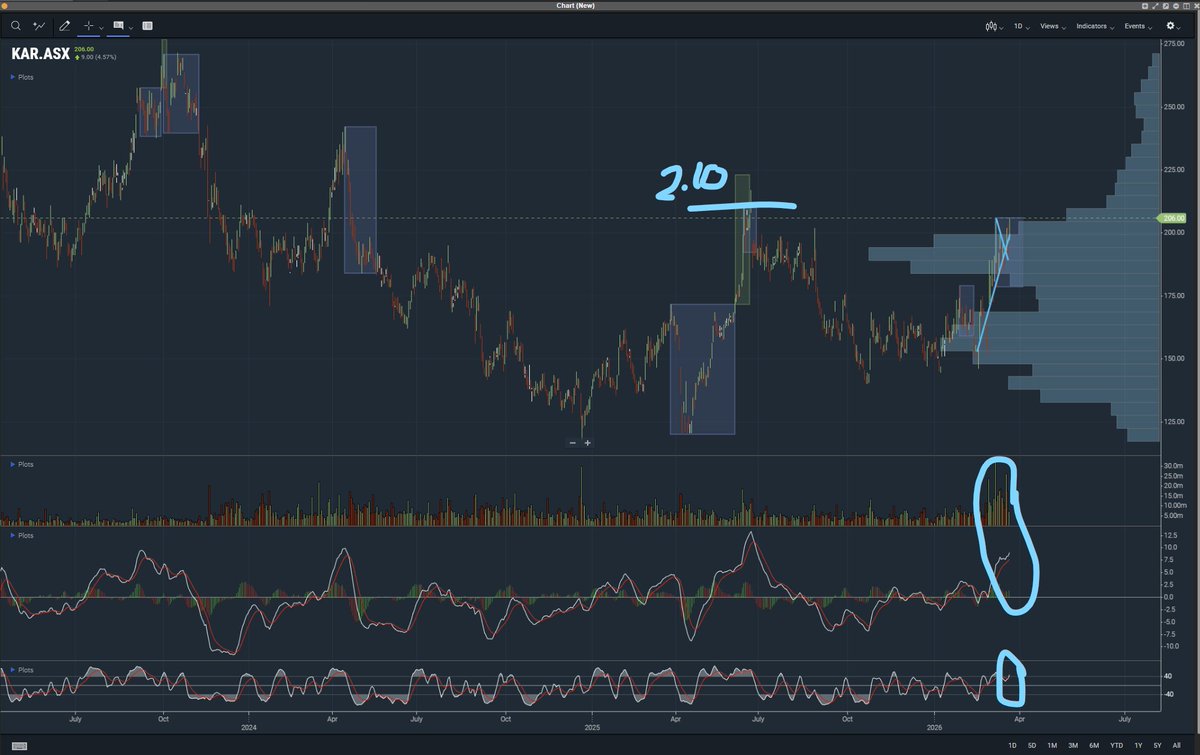This screenshot has width=1200, height=755.
Task: Select the 1M time range
Action: tap(1052, 746)
